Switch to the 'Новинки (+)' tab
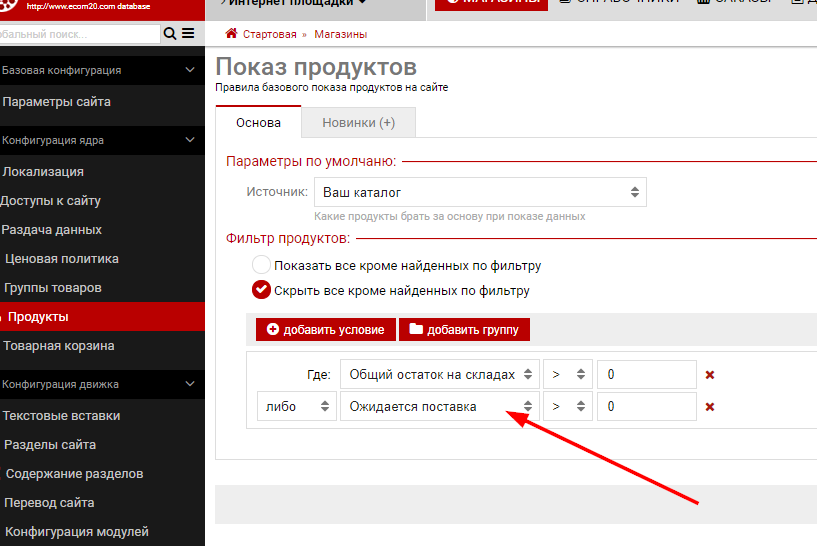817x546 pixels. click(358, 123)
